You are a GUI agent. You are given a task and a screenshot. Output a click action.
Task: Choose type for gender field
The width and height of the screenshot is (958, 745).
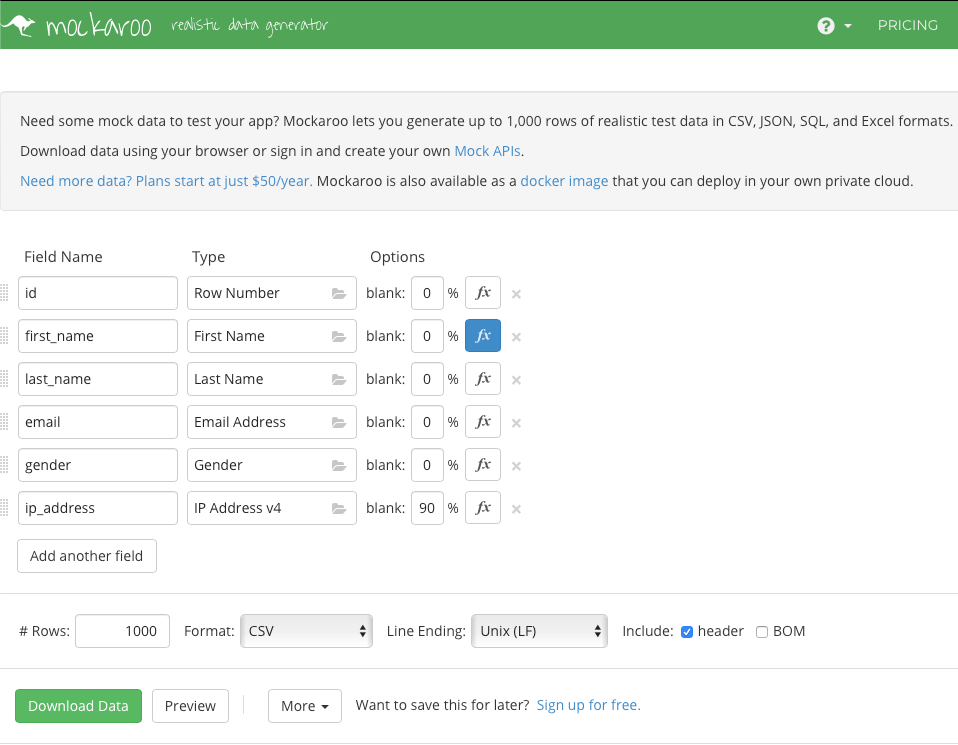click(272, 464)
